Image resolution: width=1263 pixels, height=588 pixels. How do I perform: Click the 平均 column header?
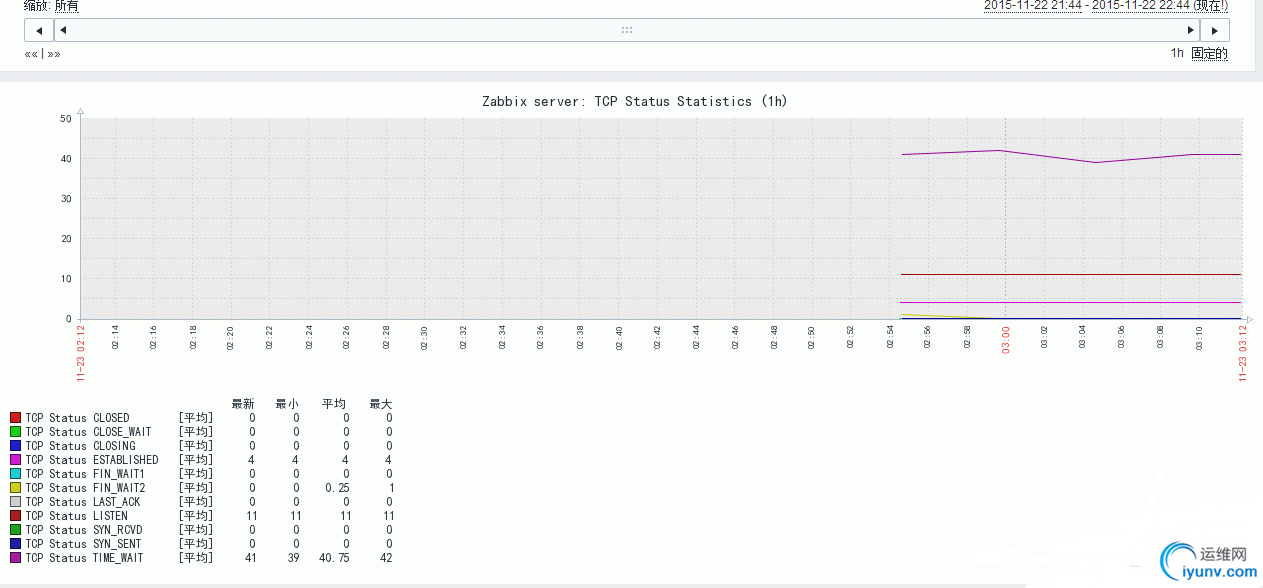pyautogui.click(x=334, y=404)
